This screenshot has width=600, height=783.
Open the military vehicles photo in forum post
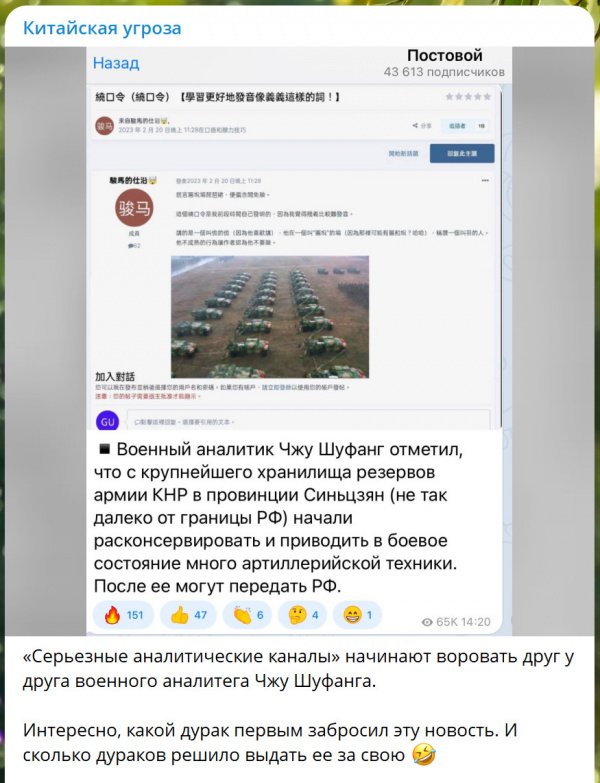tap(270, 317)
